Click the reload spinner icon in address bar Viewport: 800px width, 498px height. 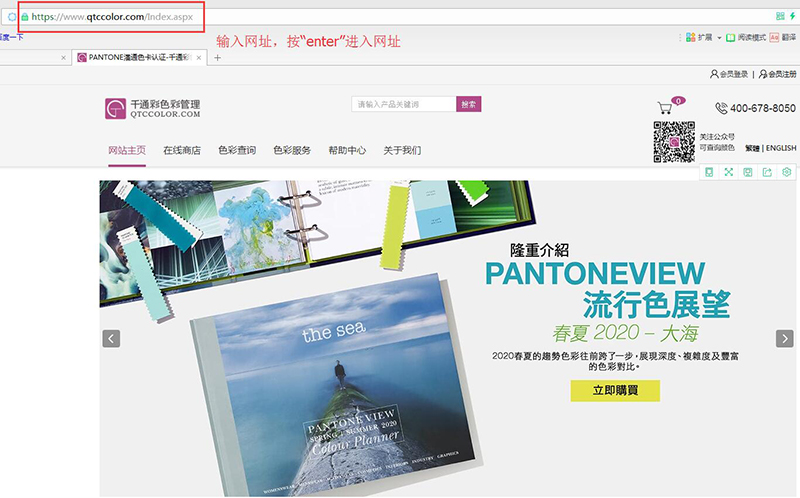[12, 17]
